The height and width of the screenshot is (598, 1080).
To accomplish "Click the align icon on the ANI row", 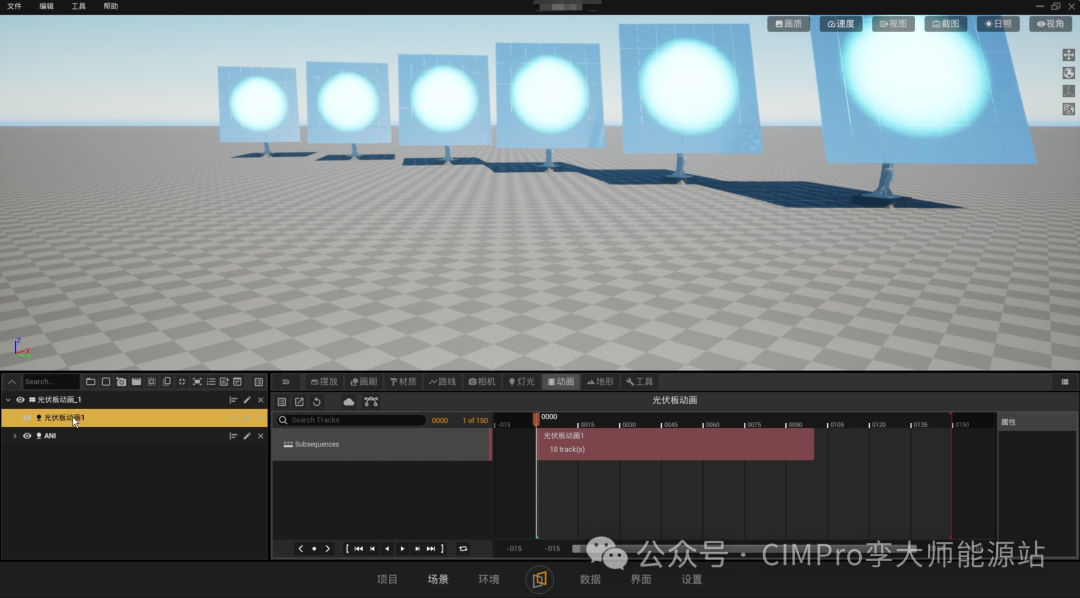I will tap(233, 436).
